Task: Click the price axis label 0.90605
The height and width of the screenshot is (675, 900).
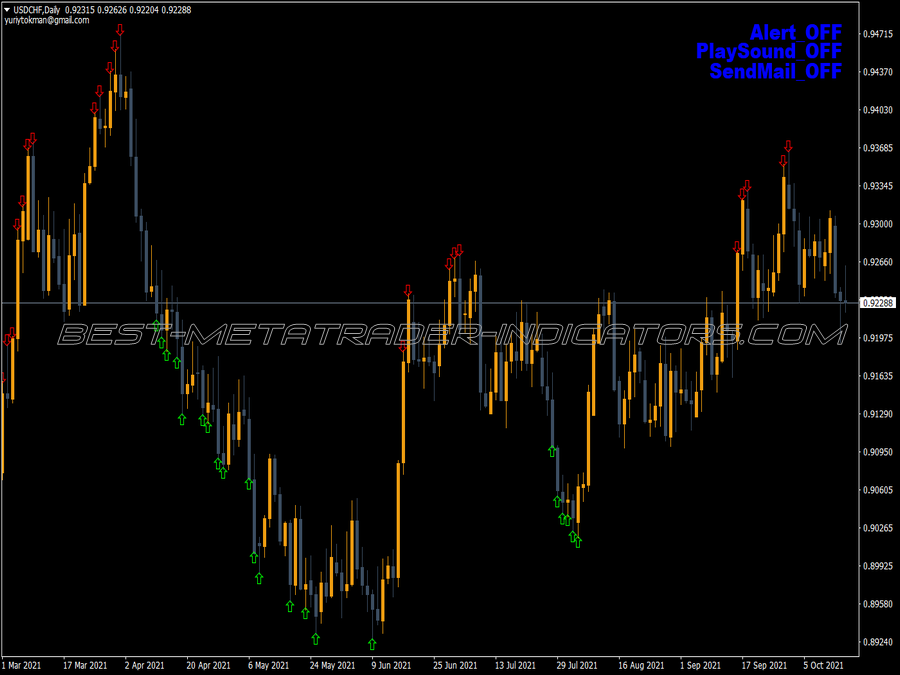Action: (x=878, y=490)
